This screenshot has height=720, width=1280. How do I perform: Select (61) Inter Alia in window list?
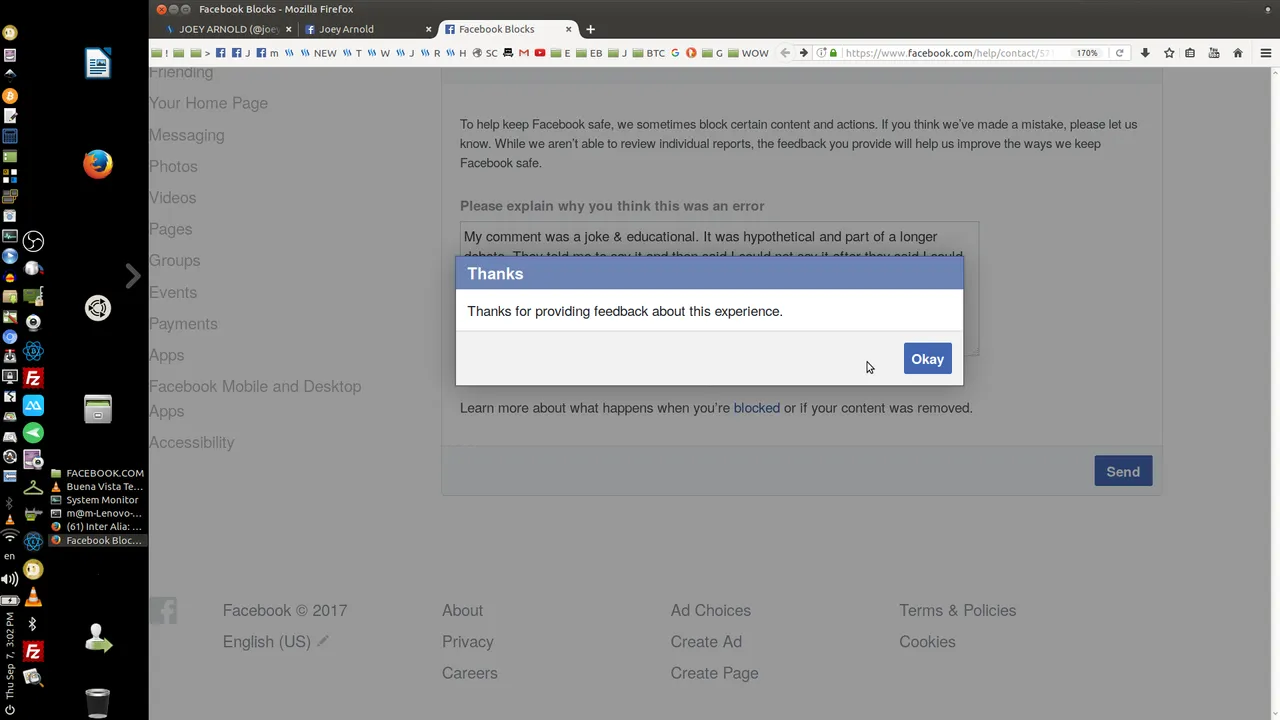pos(97,527)
